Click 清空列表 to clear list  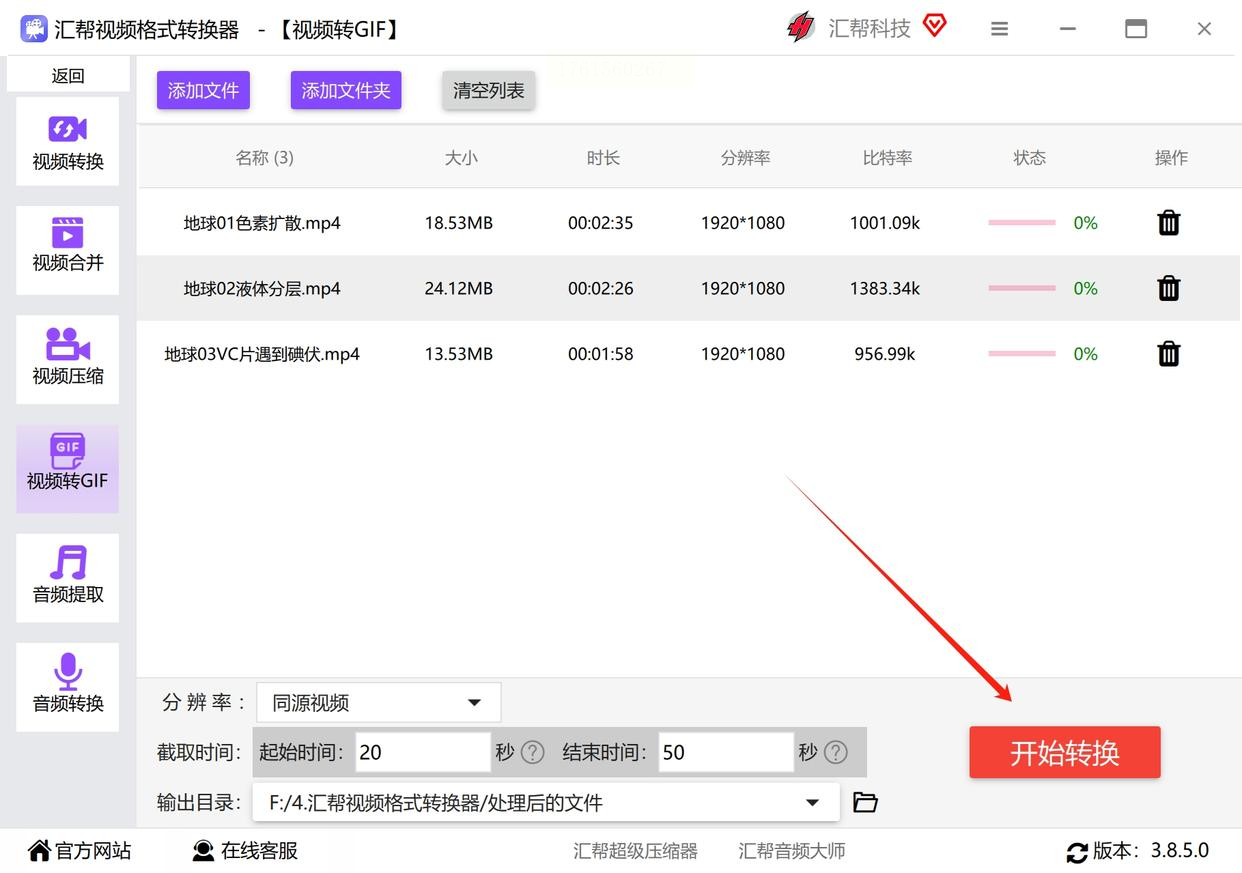(488, 91)
